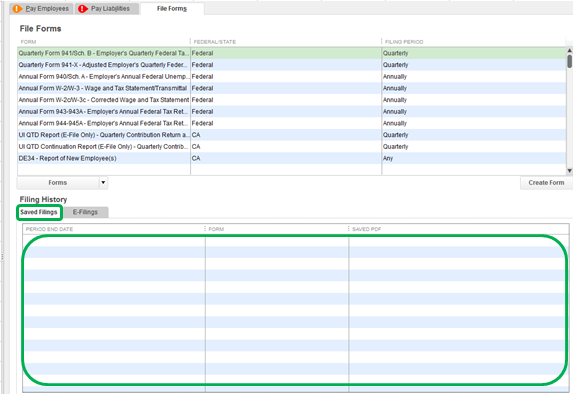This screenshot has height=394, width=573.
Task: Click the SAVED PDF column header
Action: (x=459, y=229)
